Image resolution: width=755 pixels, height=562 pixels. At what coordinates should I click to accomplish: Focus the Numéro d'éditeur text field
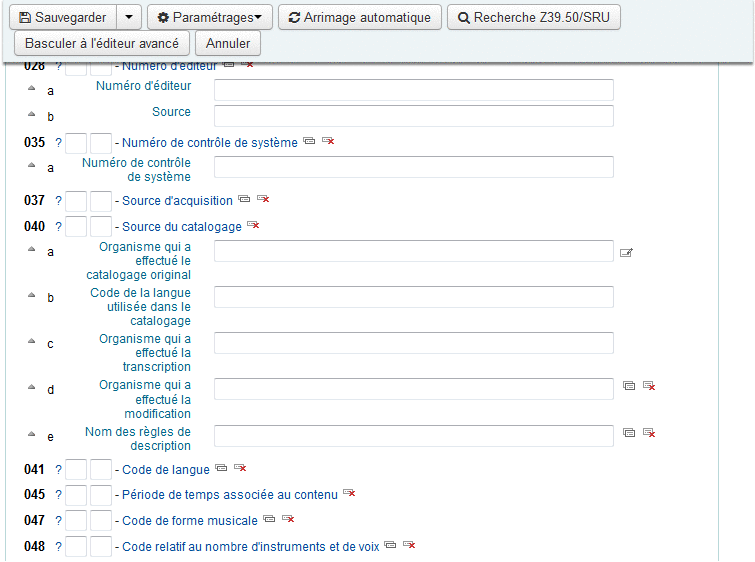point(414,90)
